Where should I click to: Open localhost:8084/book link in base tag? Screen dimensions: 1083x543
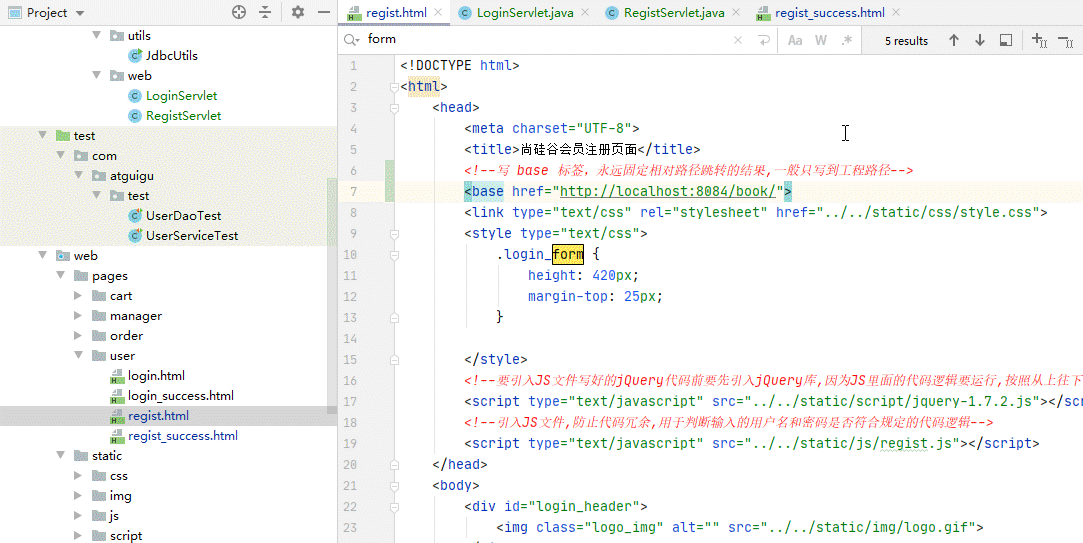tap(669, 191)
